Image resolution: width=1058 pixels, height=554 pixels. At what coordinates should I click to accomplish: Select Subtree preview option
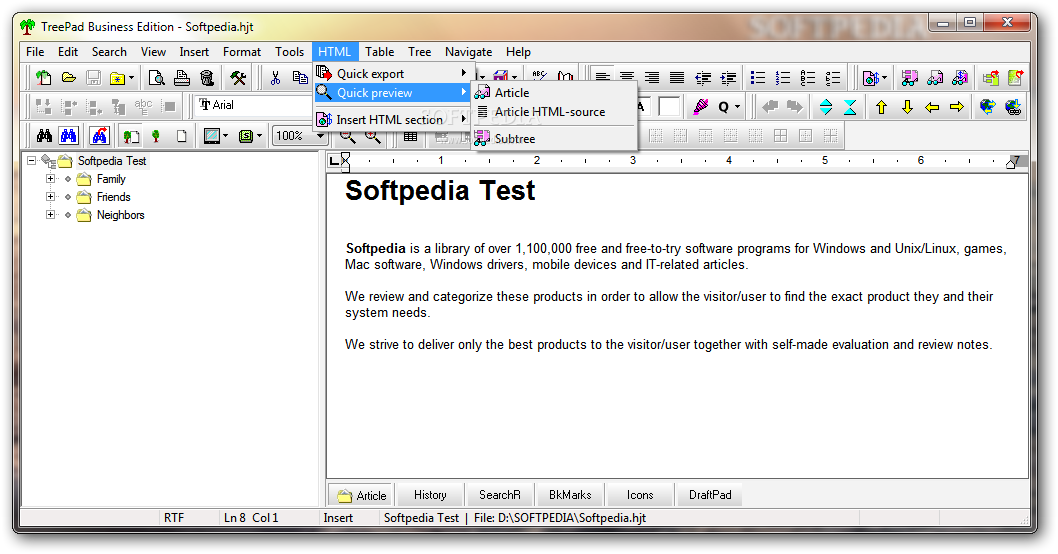[x=555, y=138]
